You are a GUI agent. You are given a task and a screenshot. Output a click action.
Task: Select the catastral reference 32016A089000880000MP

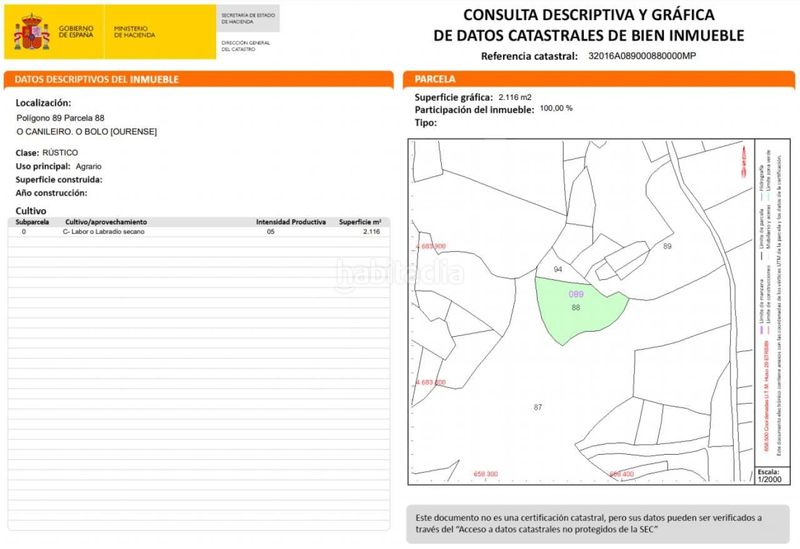(x=642, y=56)
